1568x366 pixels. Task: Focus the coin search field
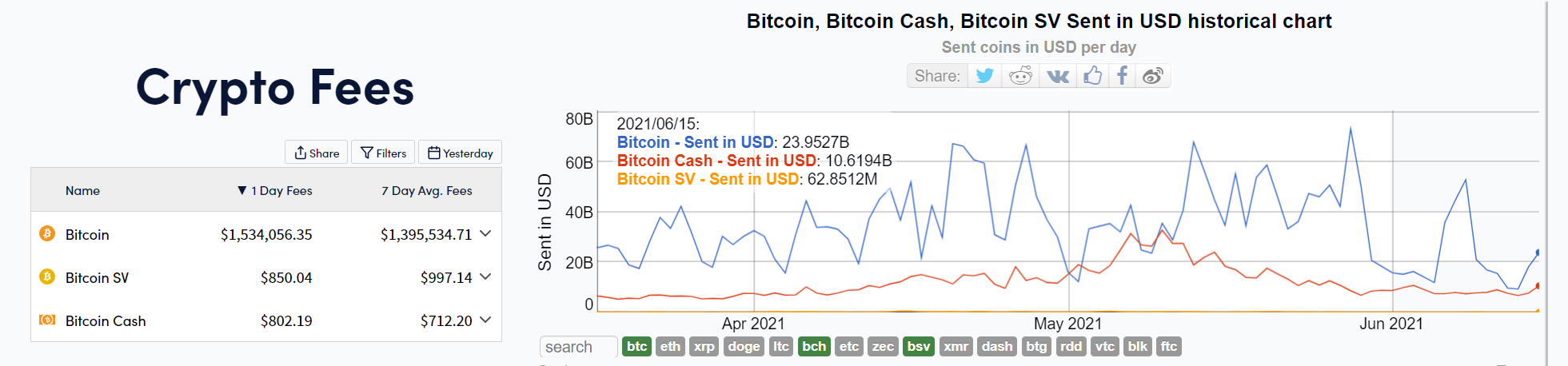click(x=578, y=347)
